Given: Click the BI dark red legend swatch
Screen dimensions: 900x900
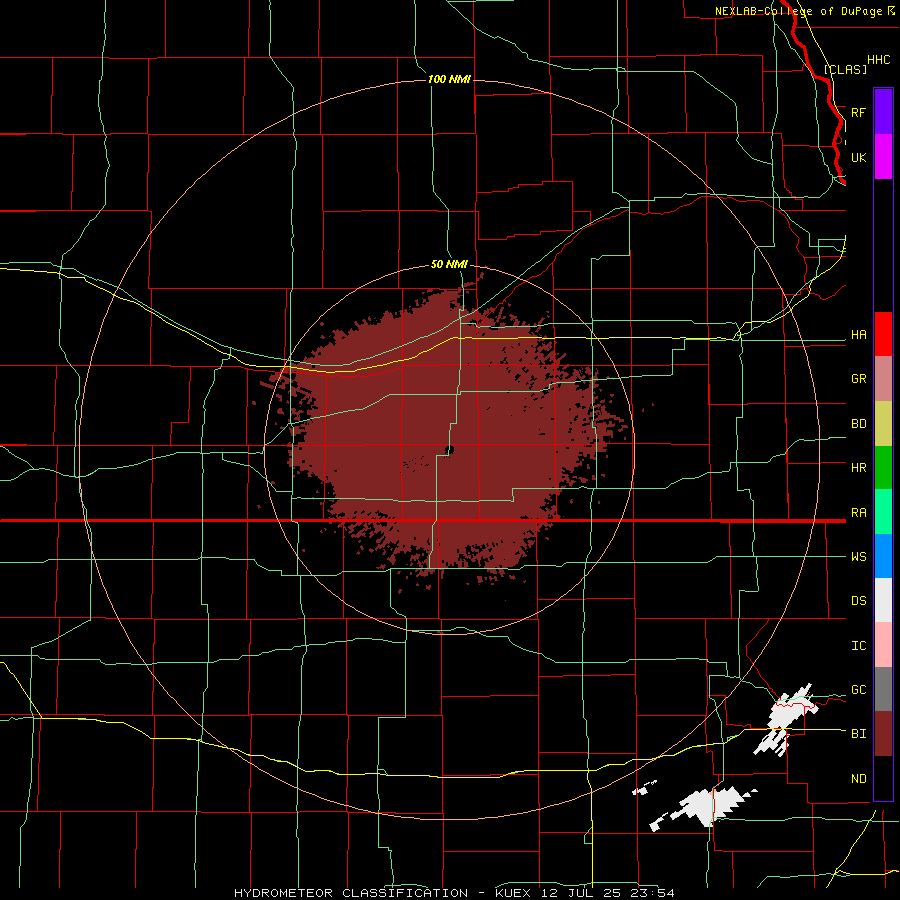Looking at the screenshot, I should 883,734.
